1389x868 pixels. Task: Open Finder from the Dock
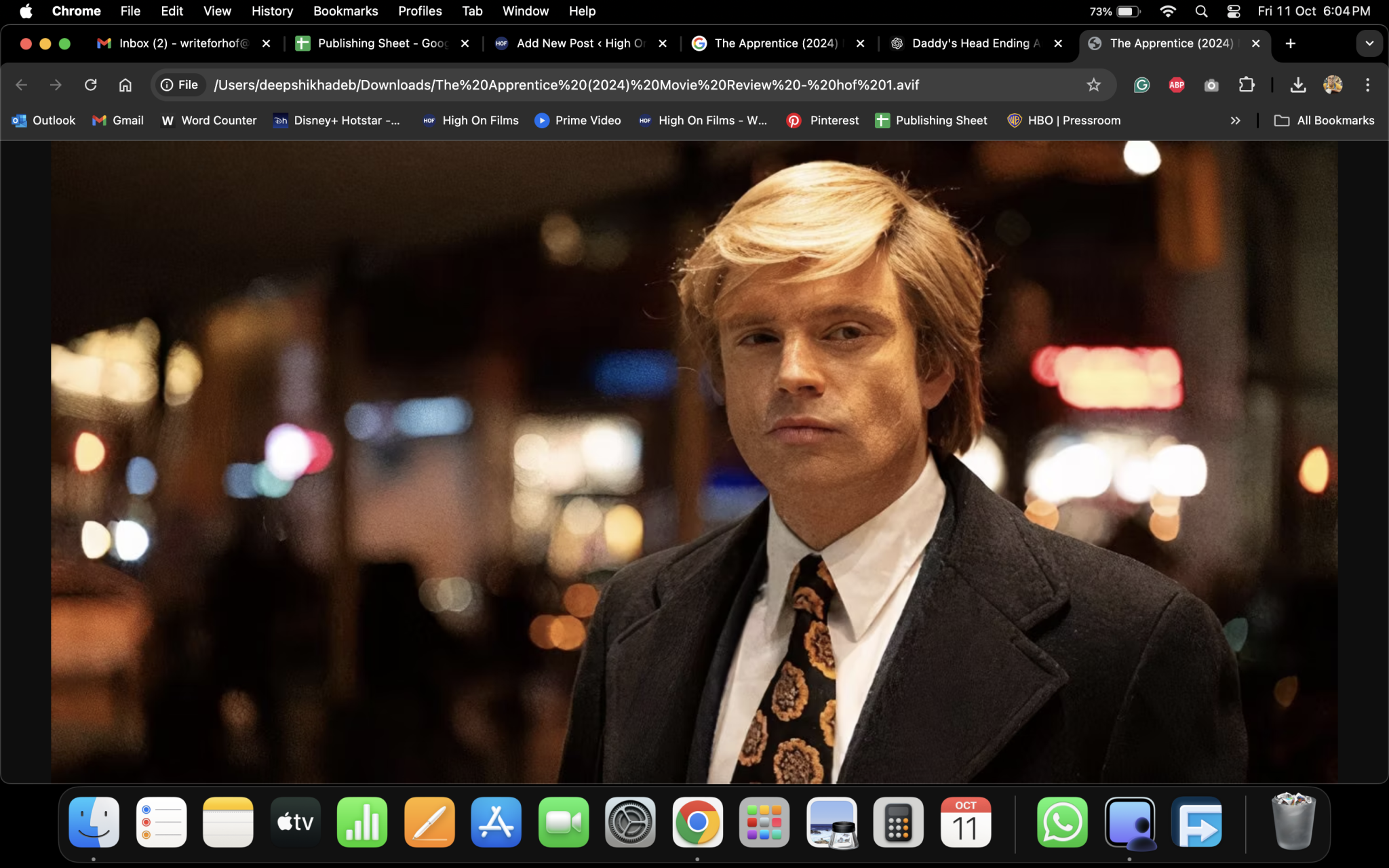click(94, 822)
